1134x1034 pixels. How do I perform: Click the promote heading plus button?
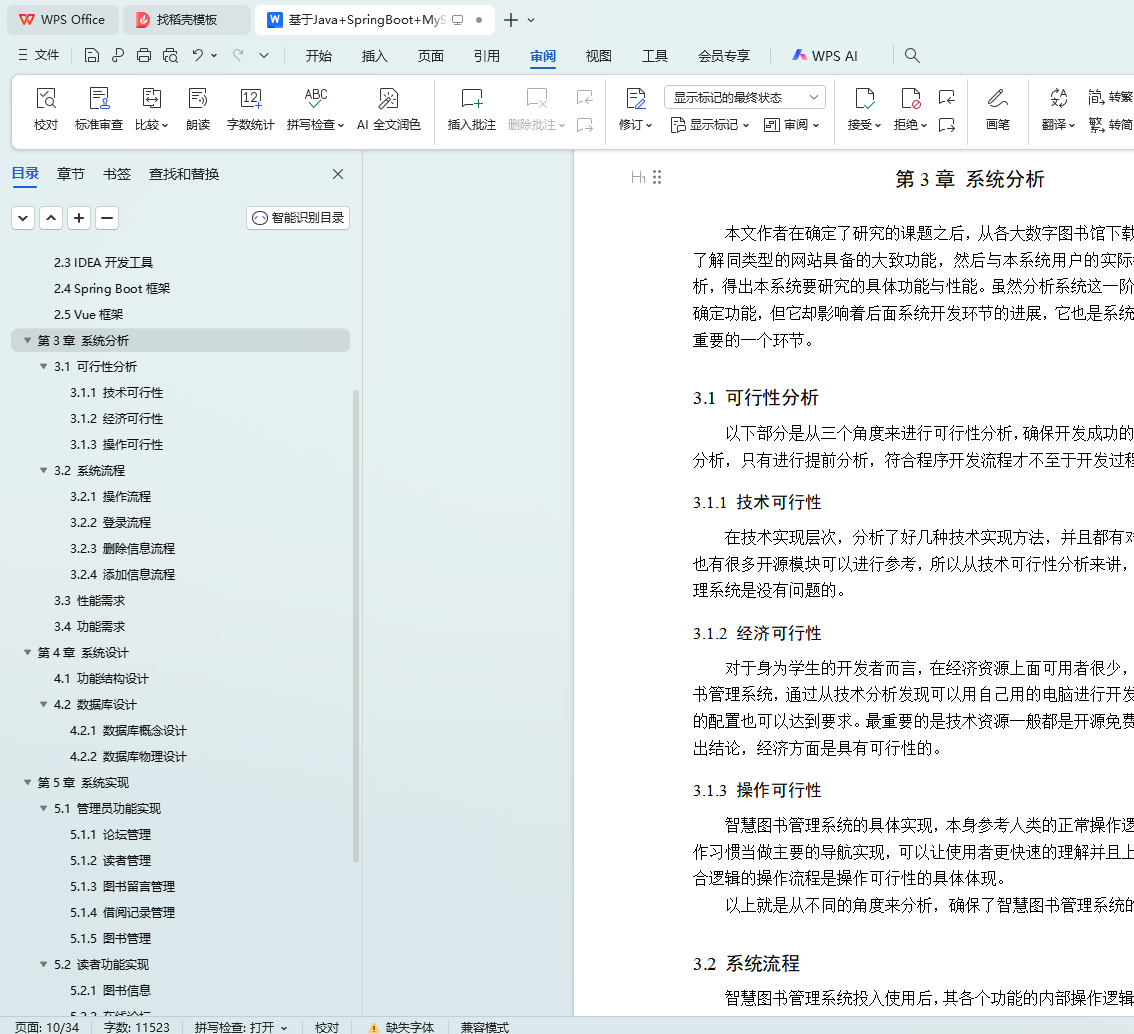79,218
